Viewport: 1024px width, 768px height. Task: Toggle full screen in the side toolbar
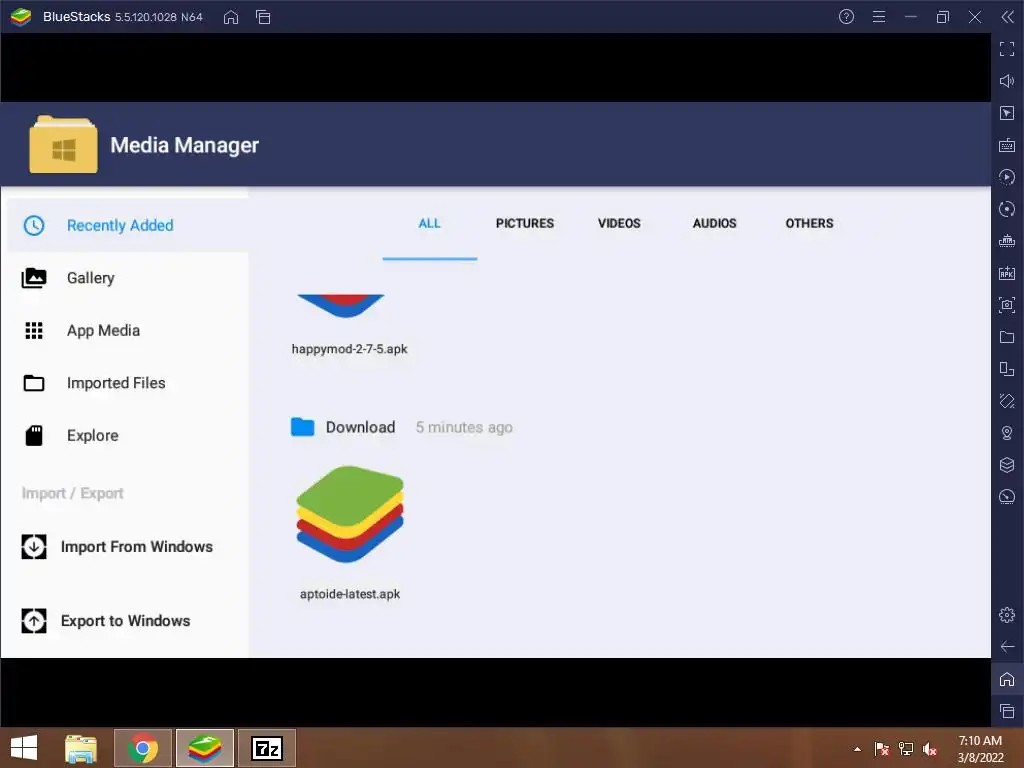1007,49
